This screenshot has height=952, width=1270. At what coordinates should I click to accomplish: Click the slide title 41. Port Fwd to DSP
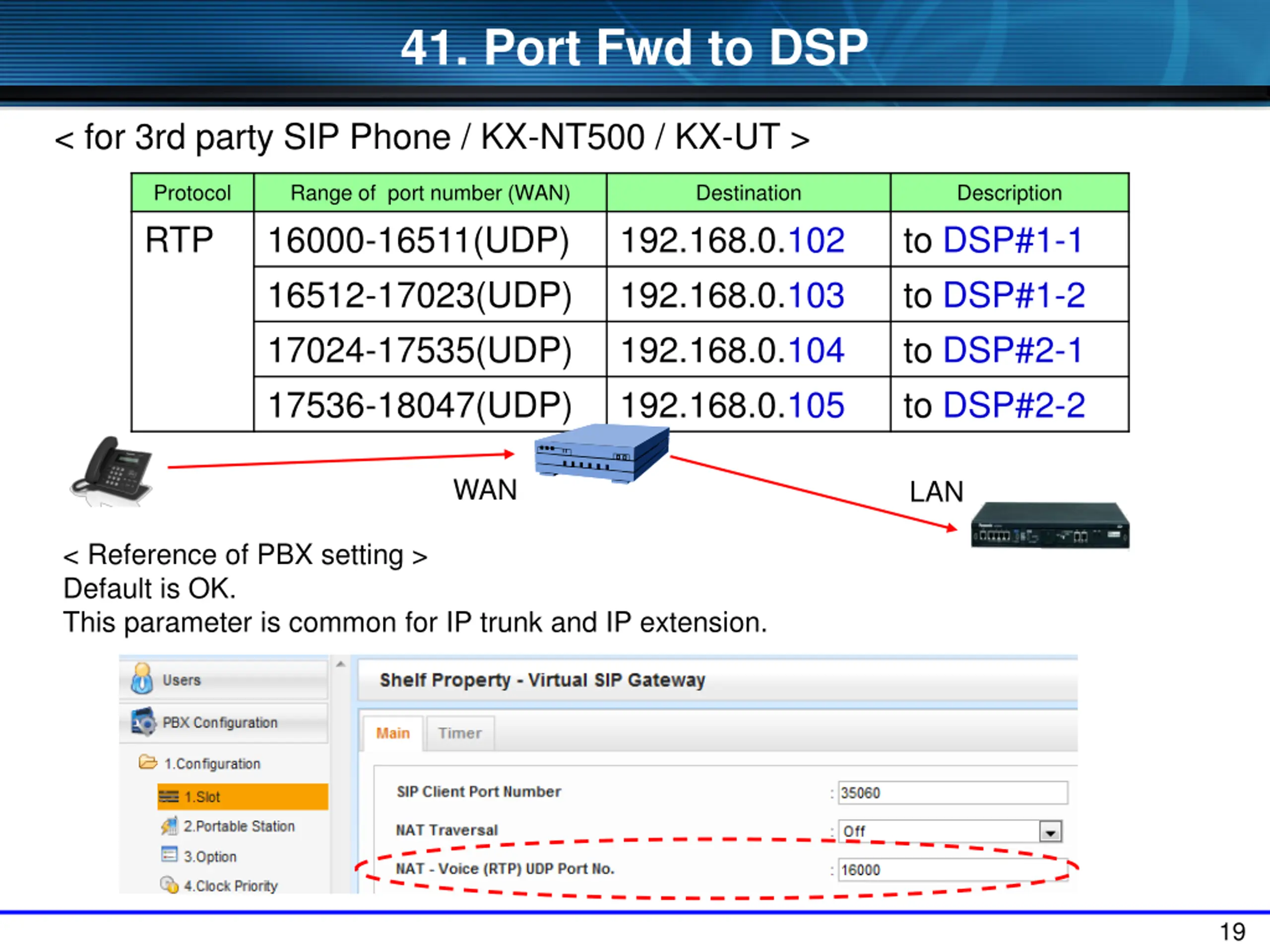point(635,48)
